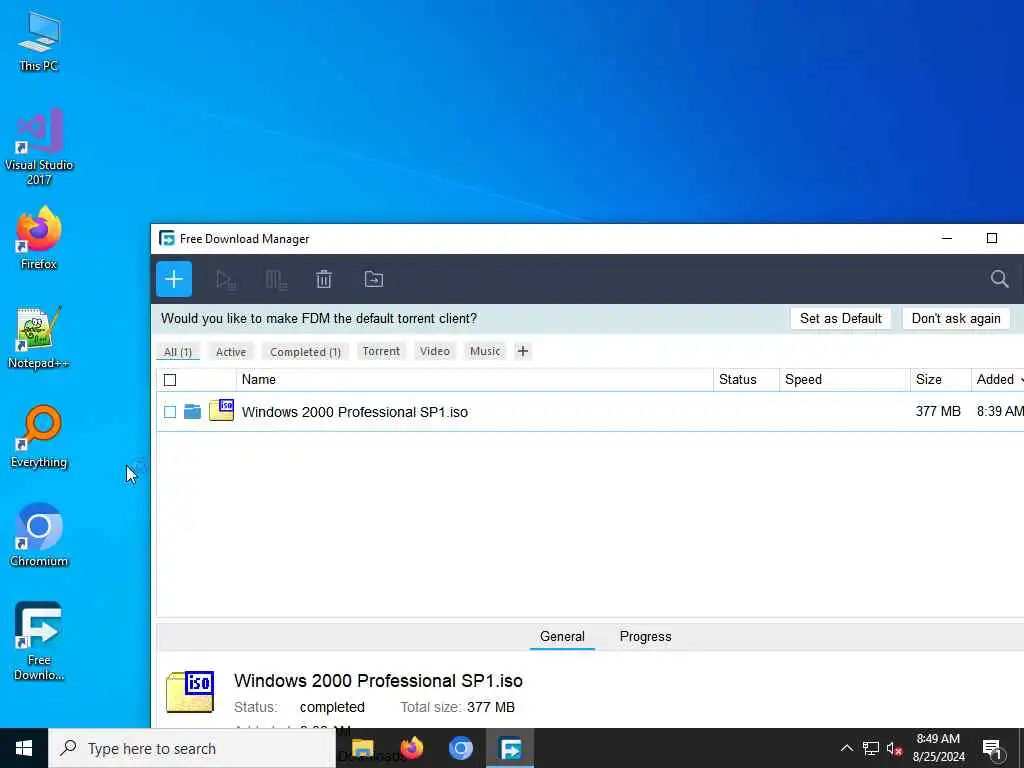This screenshot has width=1024, height=768.
Task: Click the Move to folder toolbar icon
Action: pos(374,279)
